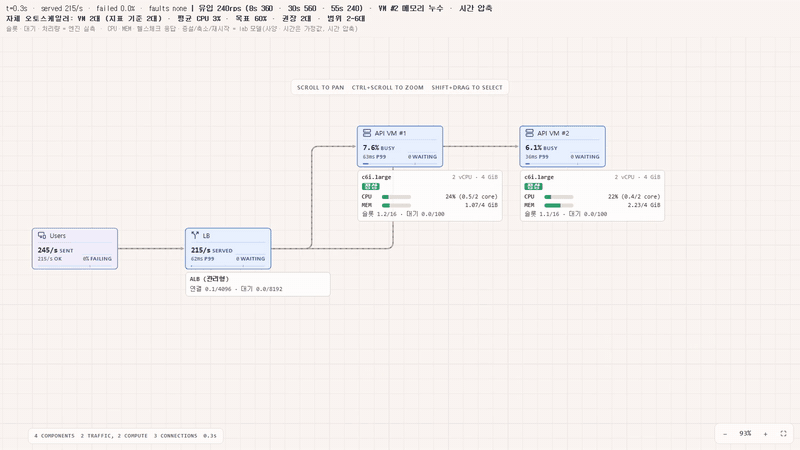800x450 pixels.
Task: Click "215/s SERVED" on LB node
Action: point(212,250)
